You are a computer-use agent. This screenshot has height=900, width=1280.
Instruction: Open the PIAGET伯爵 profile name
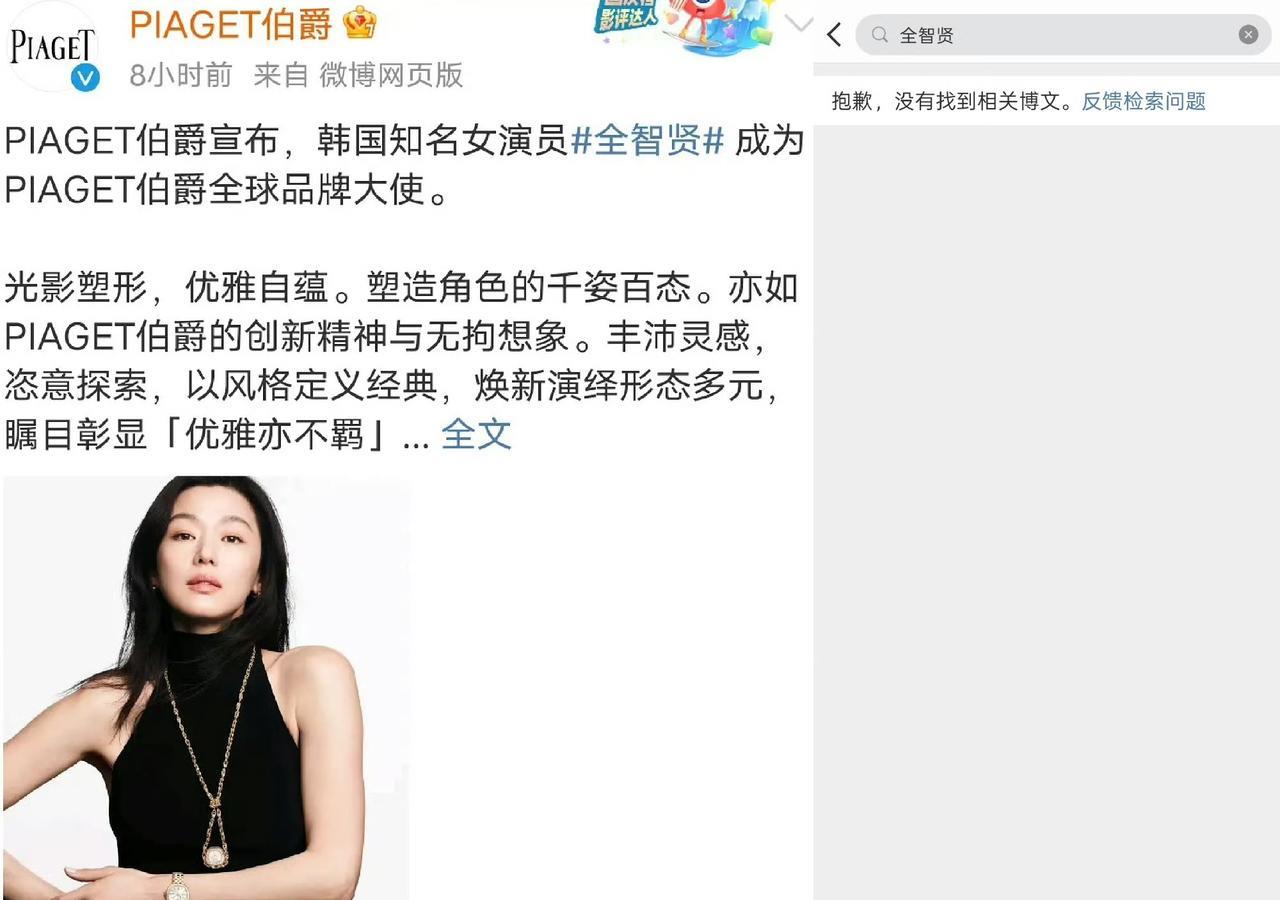point(231,24)
